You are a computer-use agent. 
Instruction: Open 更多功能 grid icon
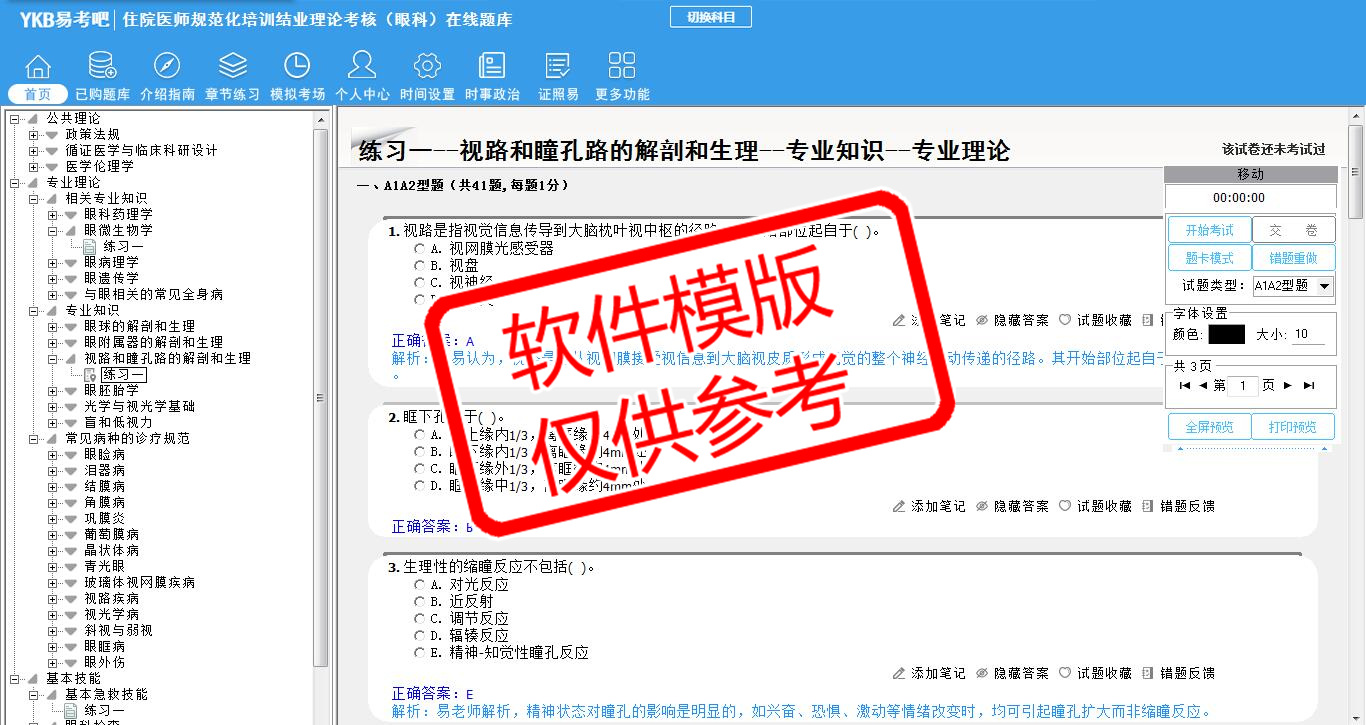point(621,67)
